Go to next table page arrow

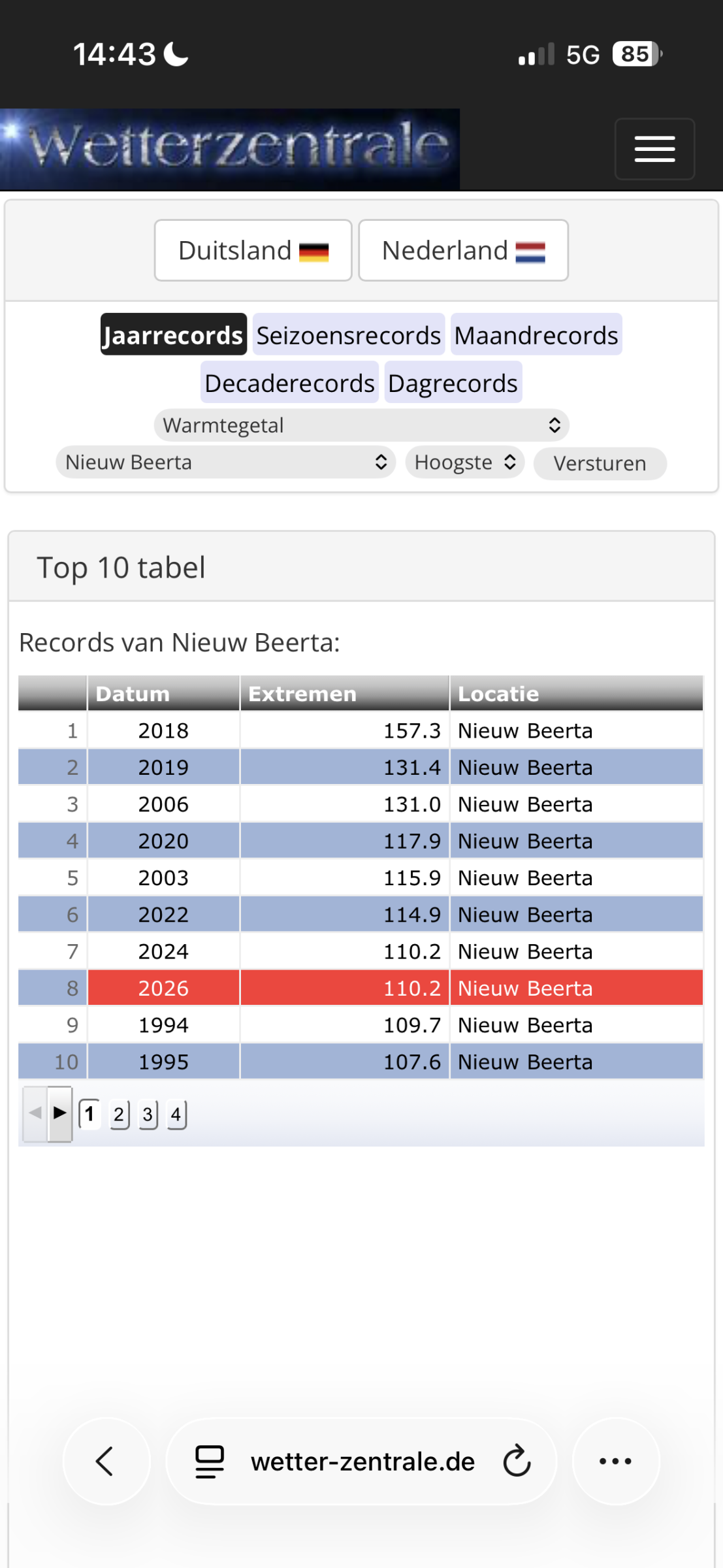point(60,1113)
